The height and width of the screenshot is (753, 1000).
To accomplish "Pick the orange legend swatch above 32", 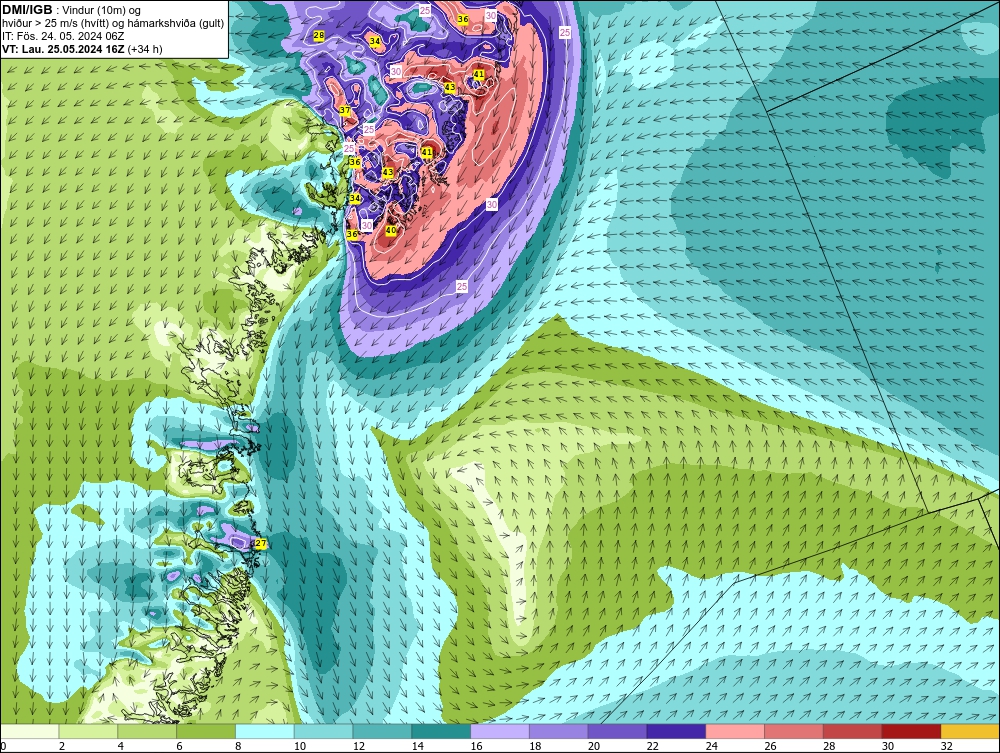I will pos(970,731).
